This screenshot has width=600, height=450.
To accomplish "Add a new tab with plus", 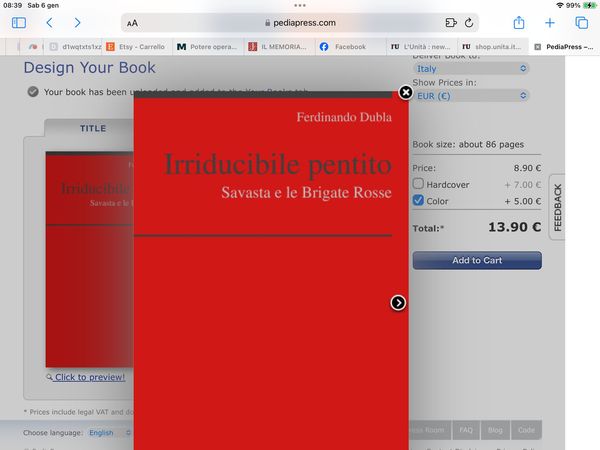I will 549,23.
